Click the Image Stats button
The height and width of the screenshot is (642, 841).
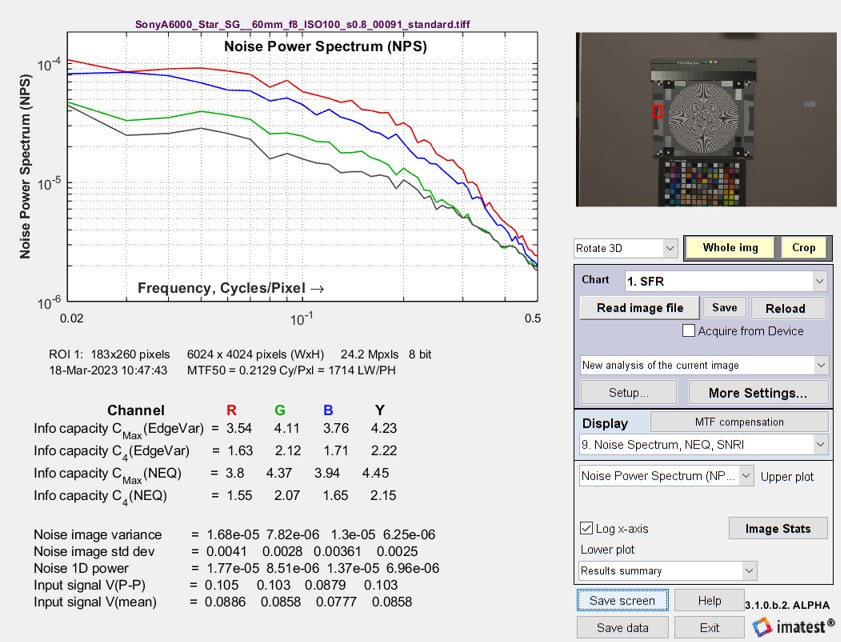(778, 529)
